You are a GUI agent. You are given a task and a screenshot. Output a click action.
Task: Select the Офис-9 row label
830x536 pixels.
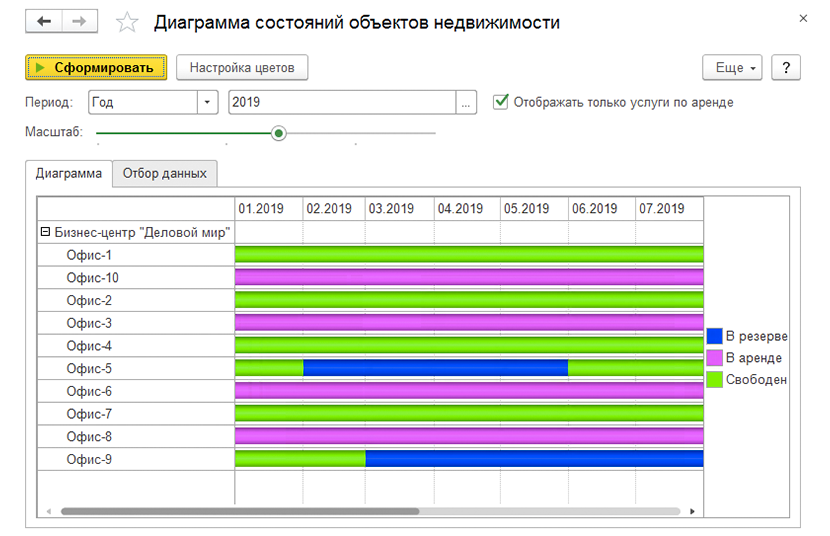click(89, 460)
